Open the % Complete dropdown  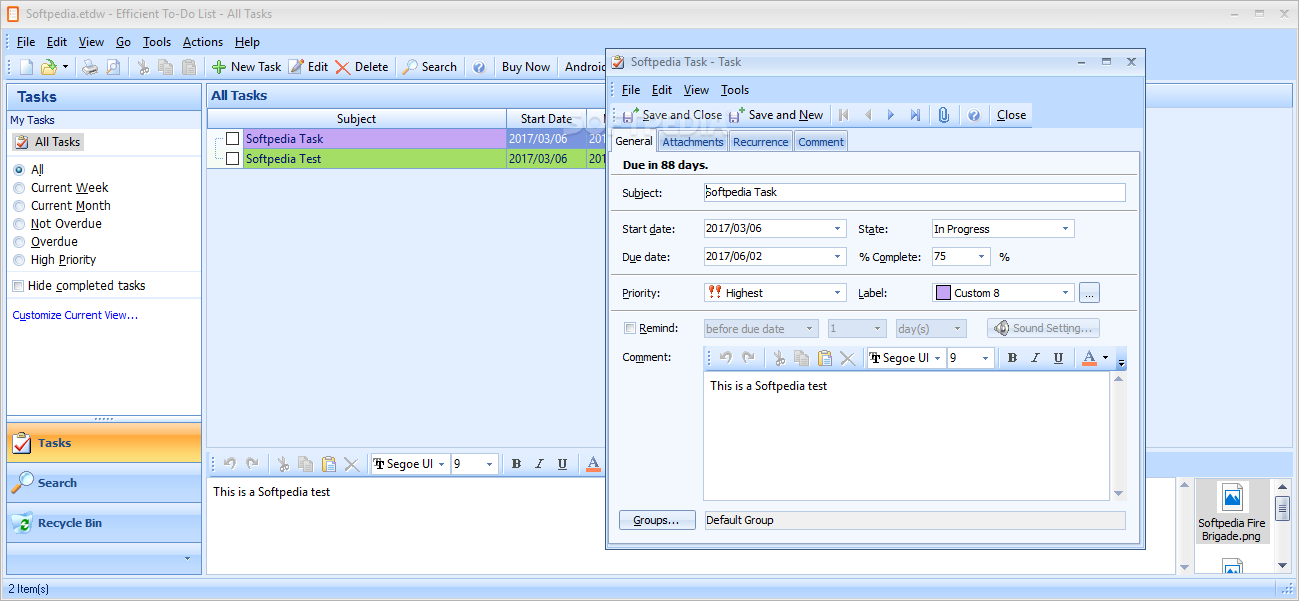click(982, 257)
